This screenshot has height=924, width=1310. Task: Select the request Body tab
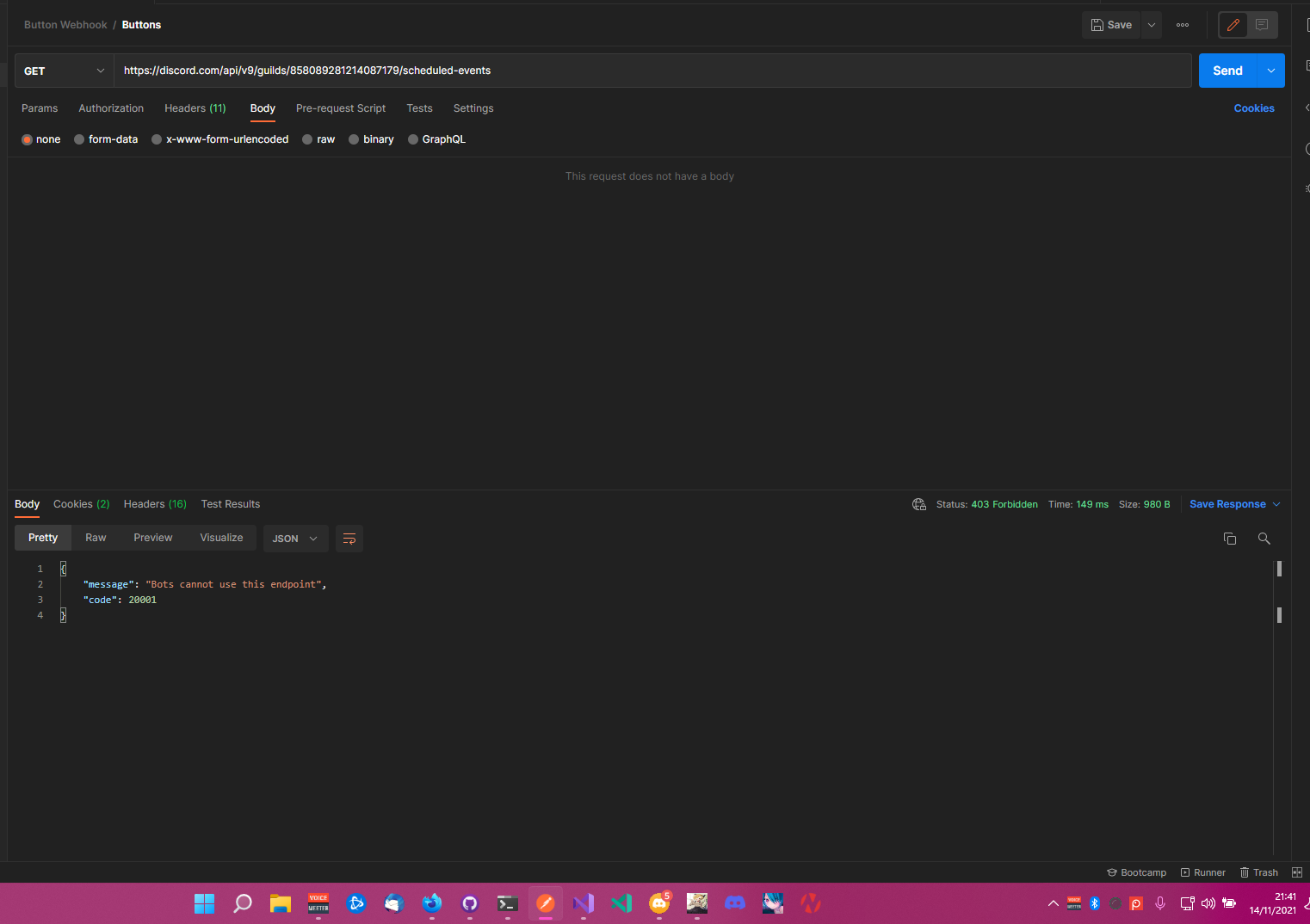coord(263,108)
